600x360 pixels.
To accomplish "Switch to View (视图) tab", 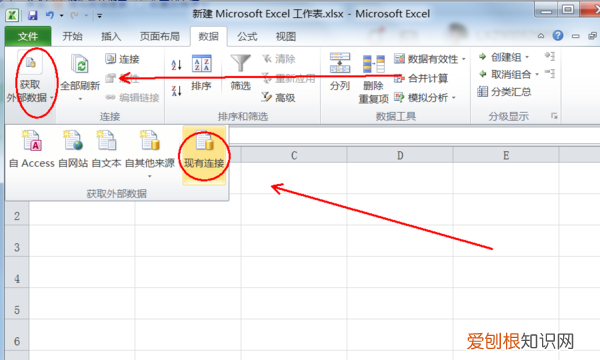I will [x=286, y=36].
